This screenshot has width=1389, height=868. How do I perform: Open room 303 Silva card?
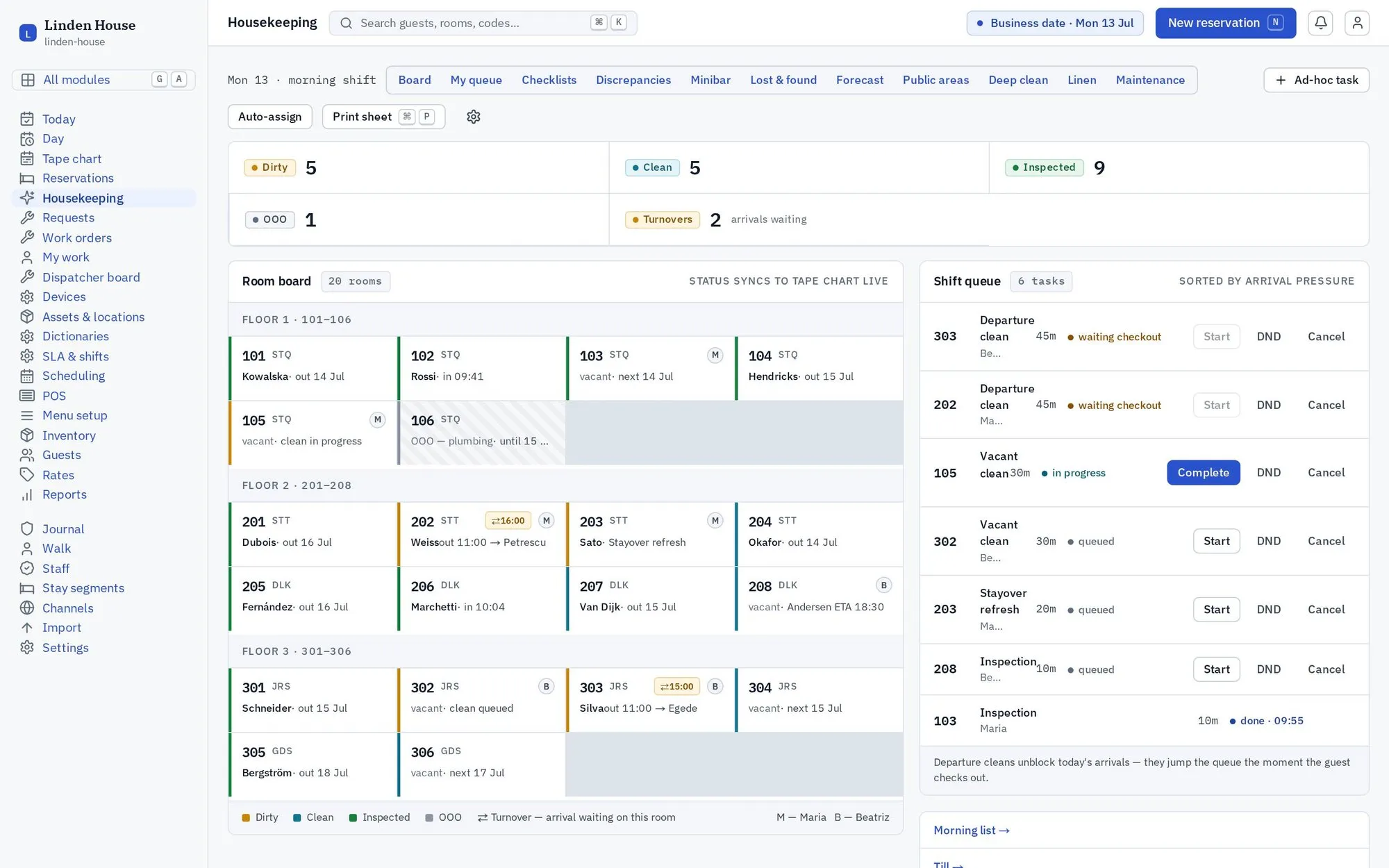(x=650, y=700)
